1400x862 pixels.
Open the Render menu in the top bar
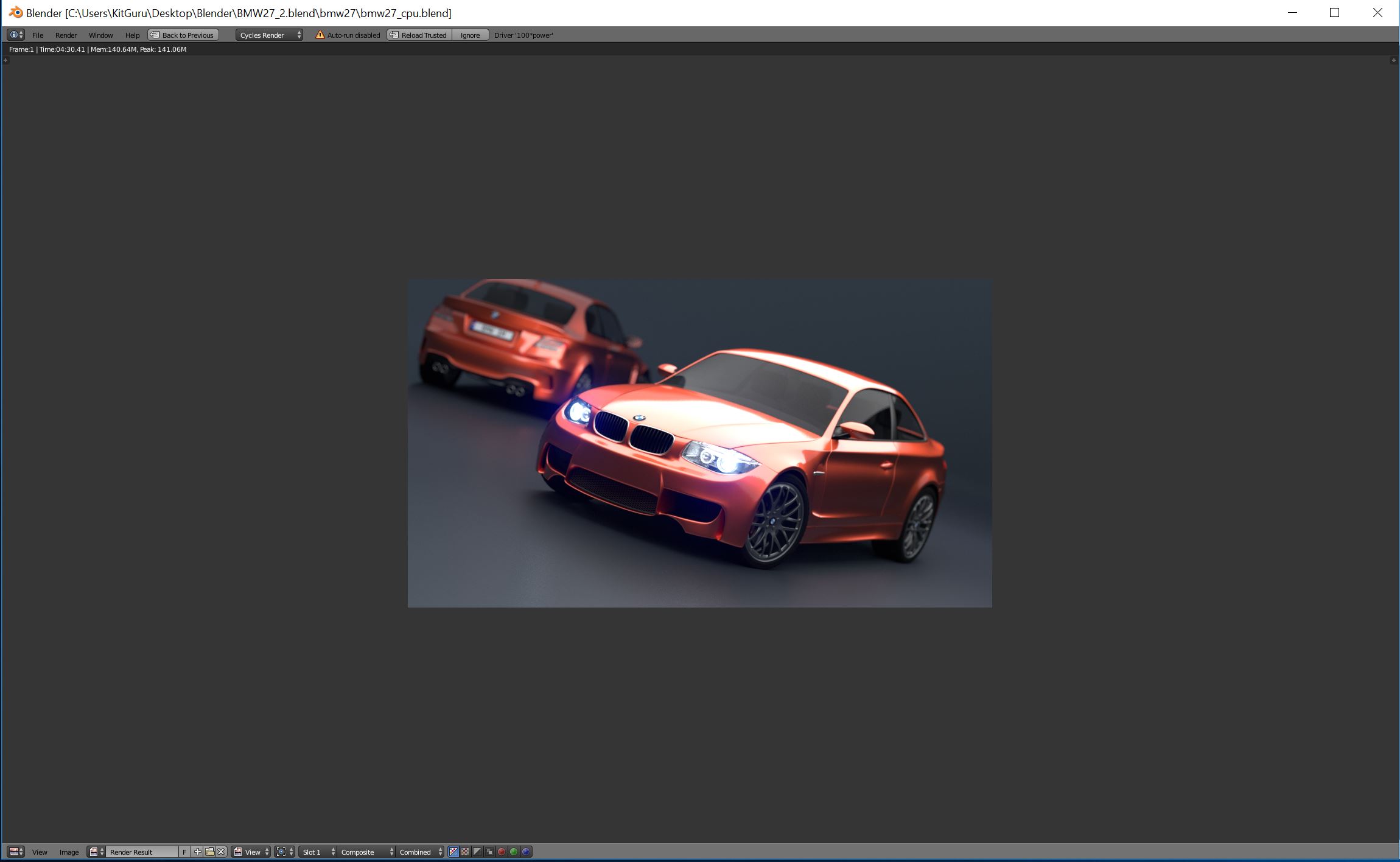pos(66,35)
